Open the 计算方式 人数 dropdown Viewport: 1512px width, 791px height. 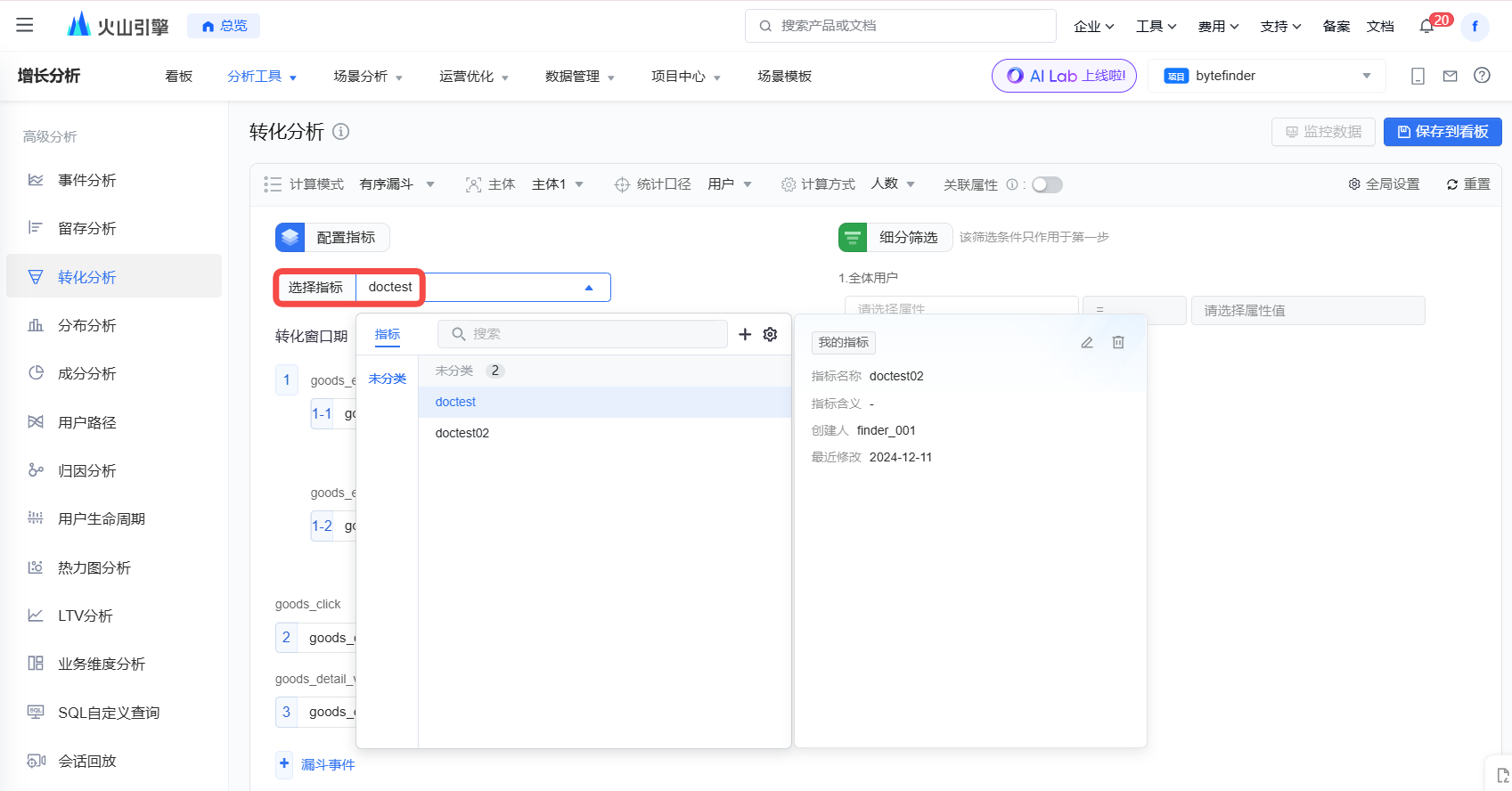coord(894,184)
